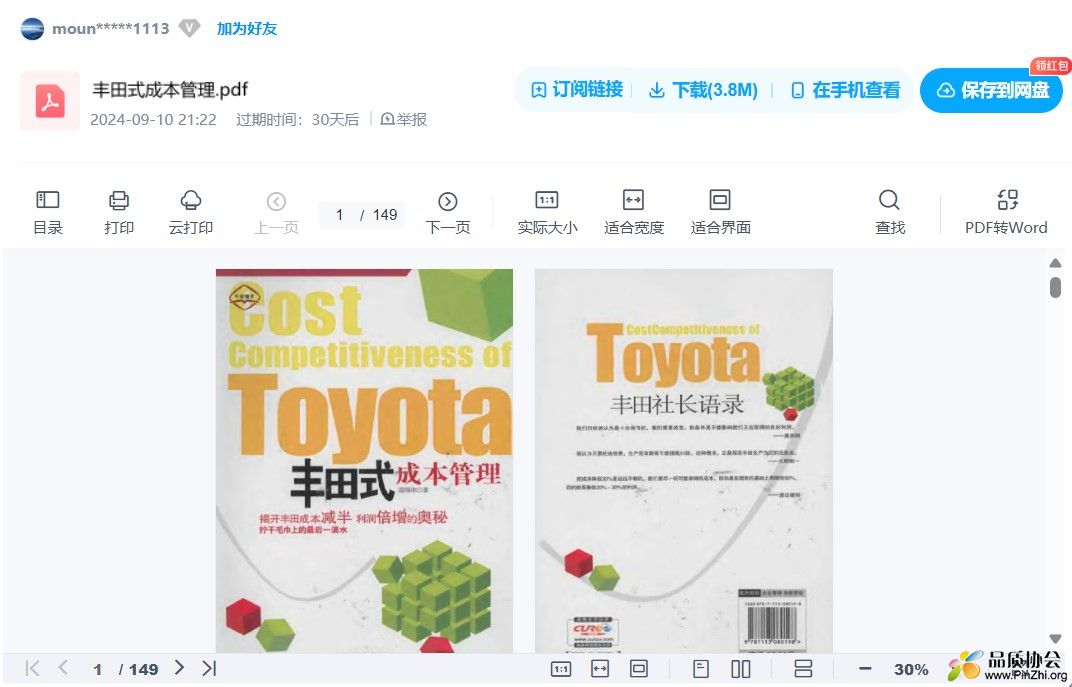Screen dimensions: 1072x687
Task: Choose 适合宽度 fit width view
Action: (x=634, y=213)
